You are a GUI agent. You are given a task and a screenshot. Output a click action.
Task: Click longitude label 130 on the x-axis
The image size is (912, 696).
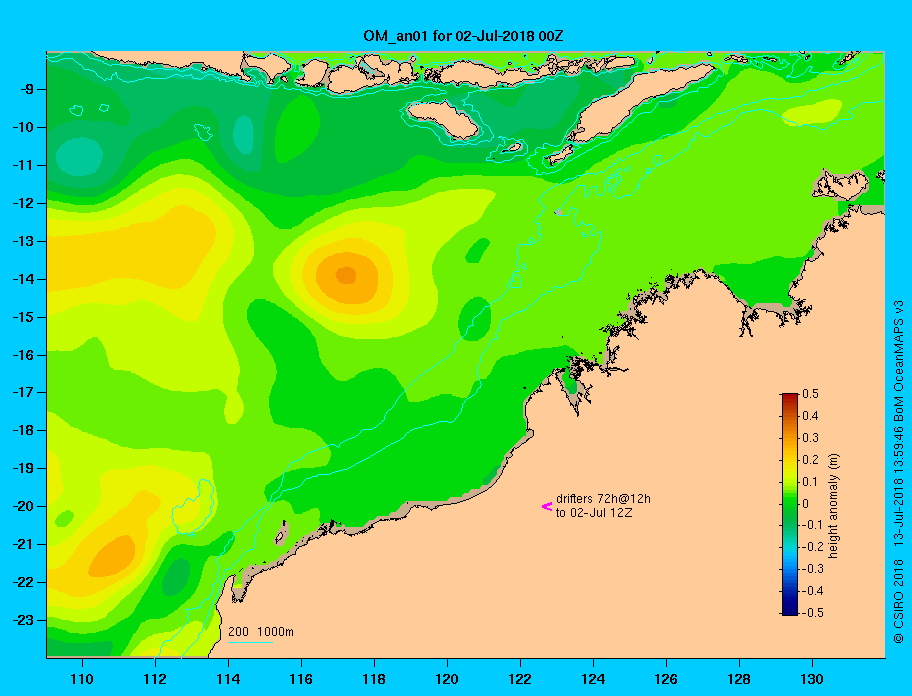point(812,679)
